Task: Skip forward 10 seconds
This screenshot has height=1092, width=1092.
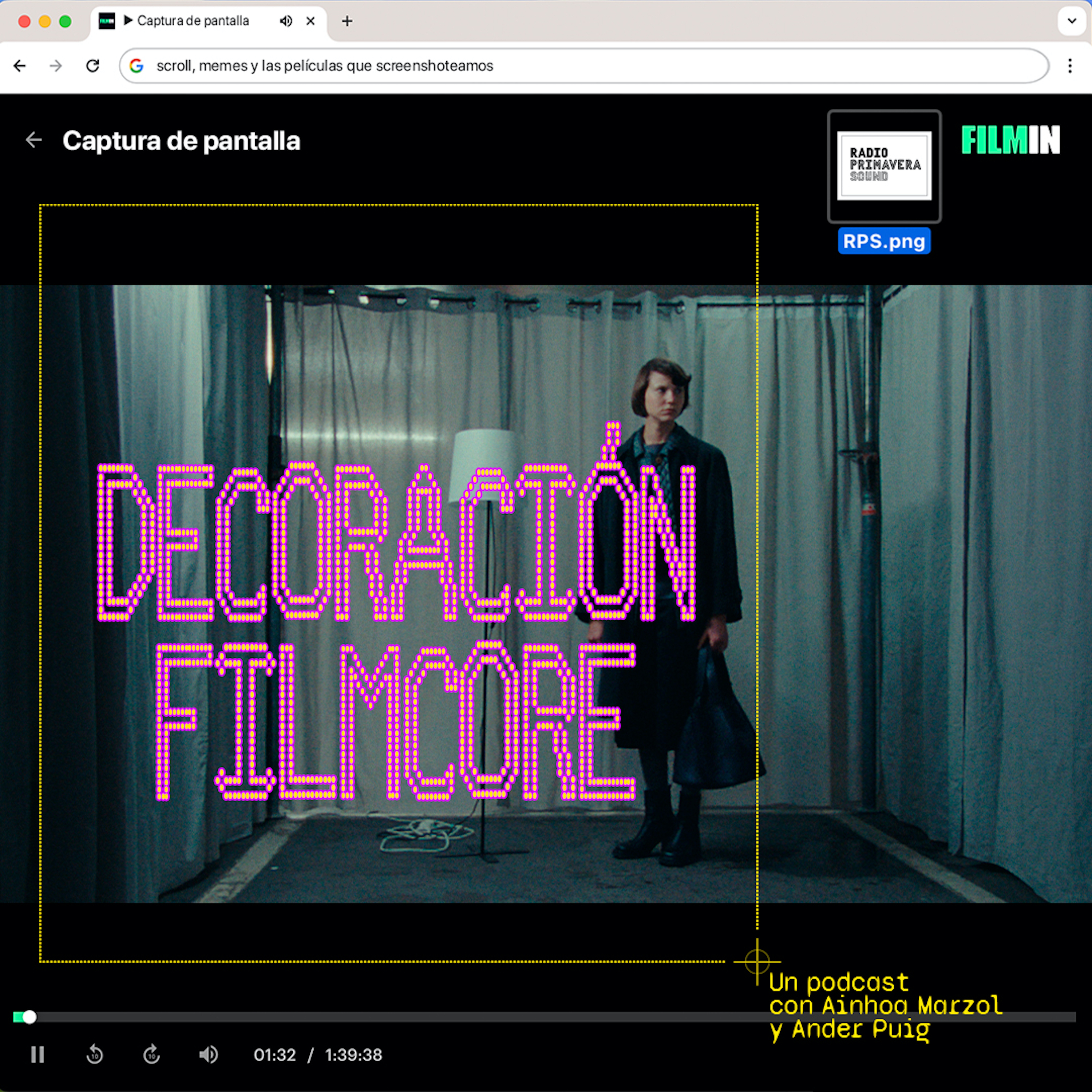Action: 151,1055
